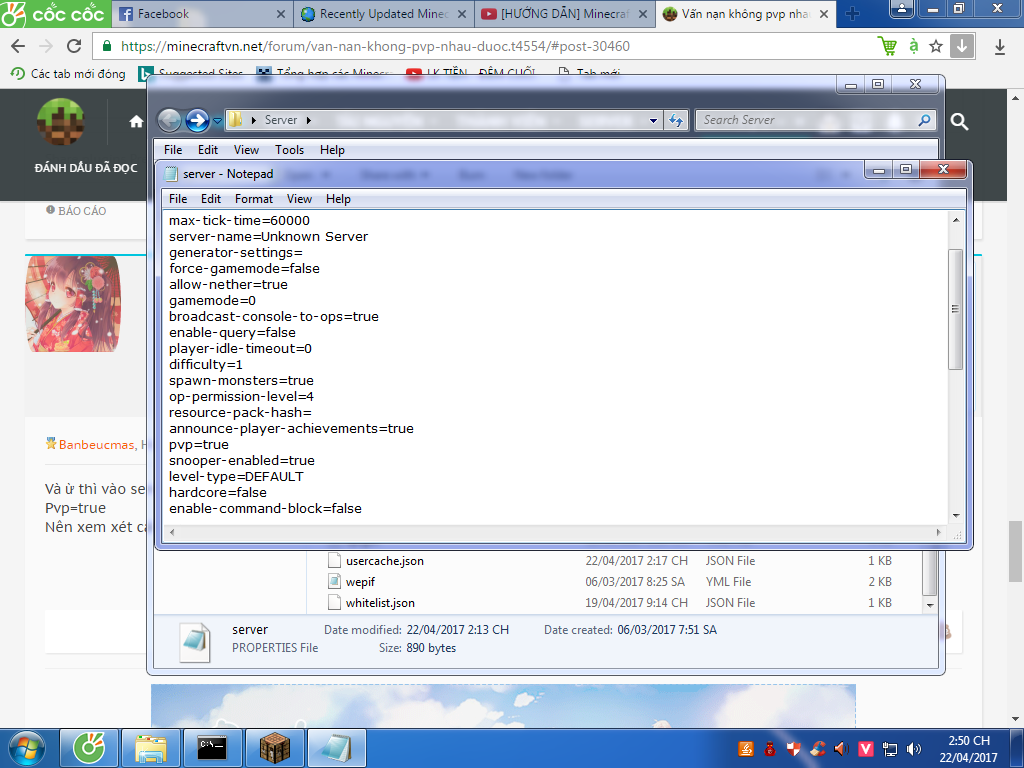Click the browser address bar URL

pyautogui.click(x=375, y=46)
